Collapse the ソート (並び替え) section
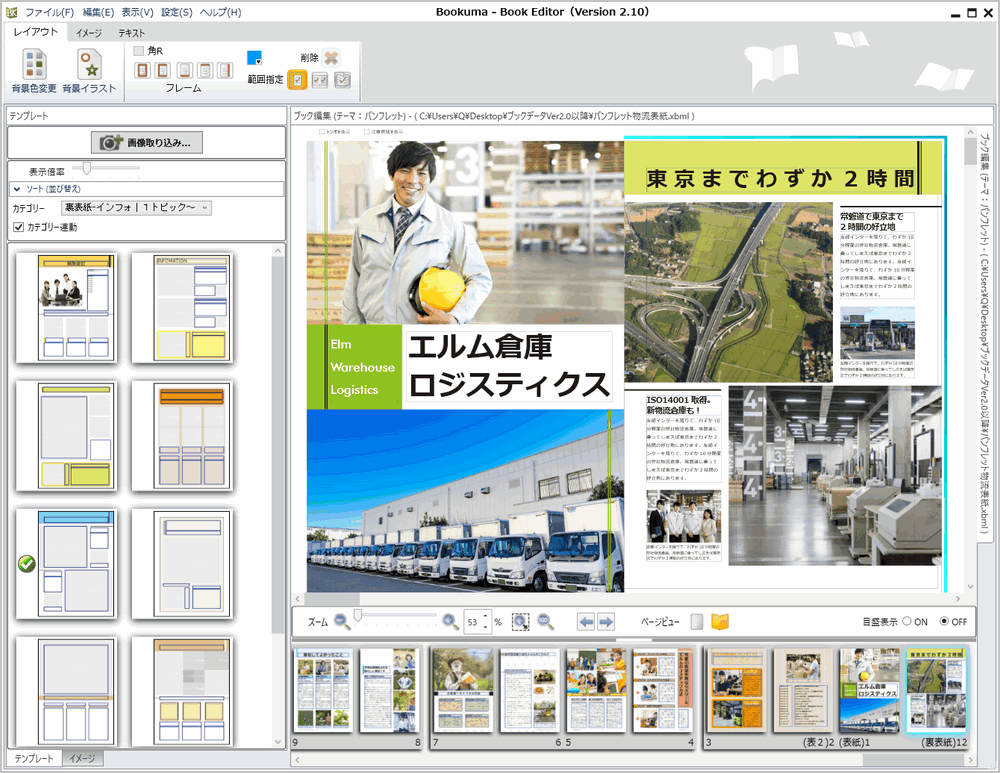 click(x=18, y=188)
